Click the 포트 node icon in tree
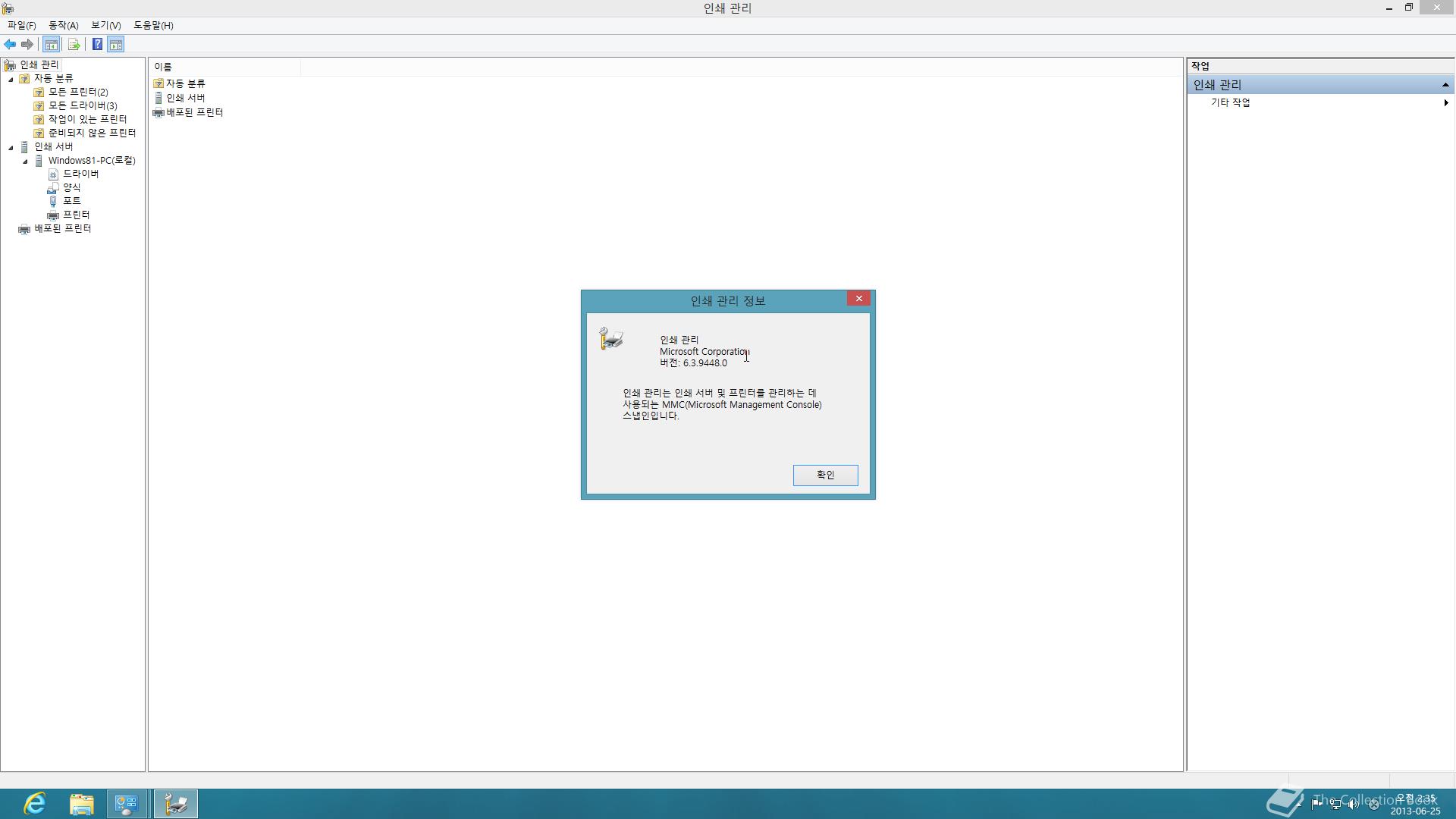The height and width of the screenshot is (819, 1456). [x=53, y=202]
